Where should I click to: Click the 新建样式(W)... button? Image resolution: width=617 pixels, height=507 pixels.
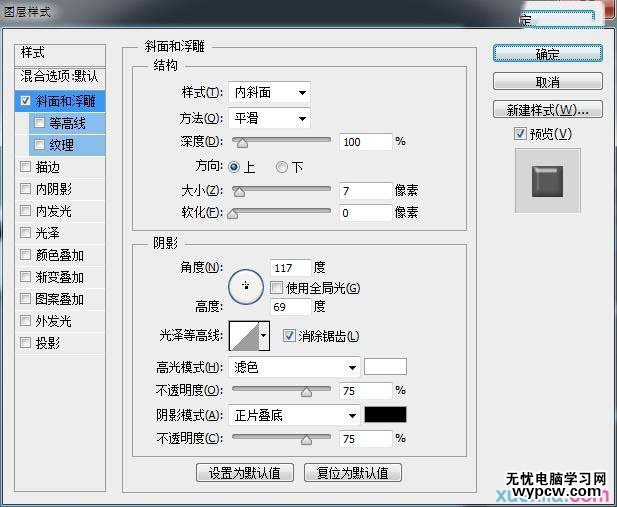point(548,110)
